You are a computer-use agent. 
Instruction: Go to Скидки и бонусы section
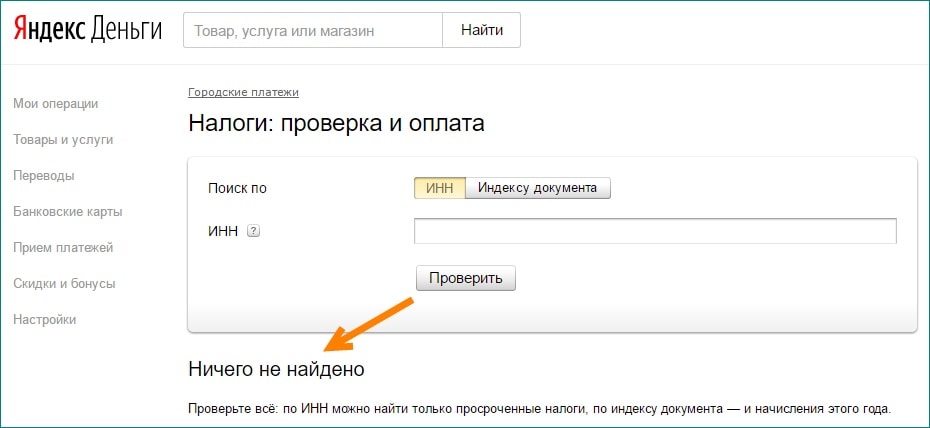click(64, 284)
